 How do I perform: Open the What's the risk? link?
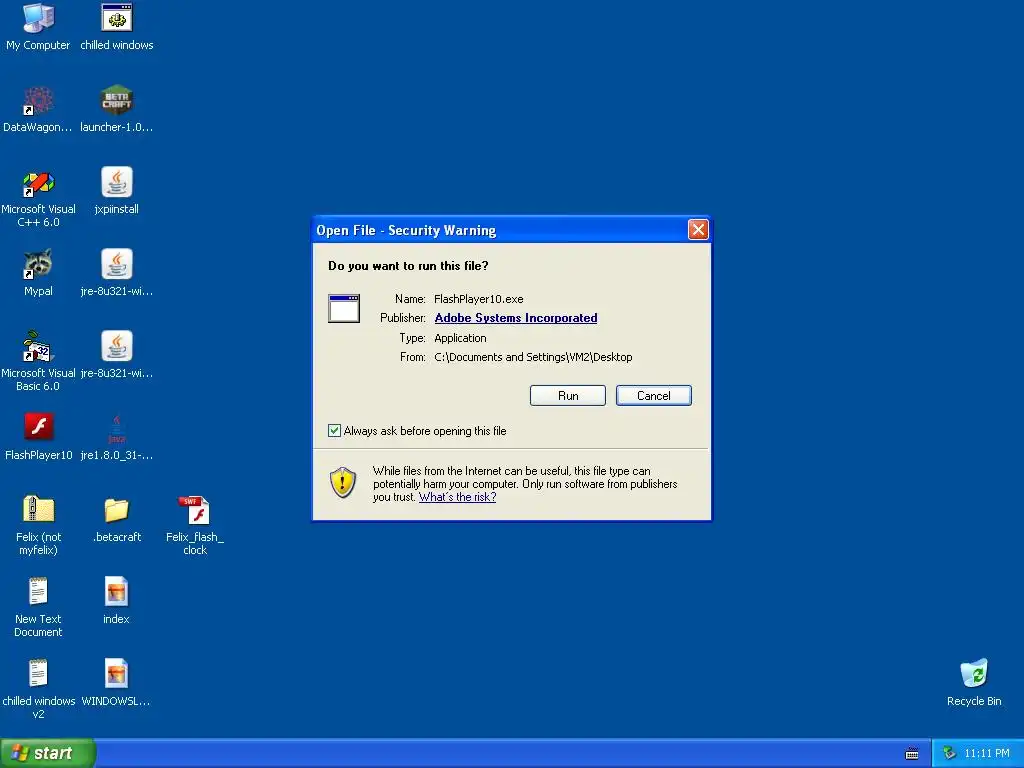point(457,497)
